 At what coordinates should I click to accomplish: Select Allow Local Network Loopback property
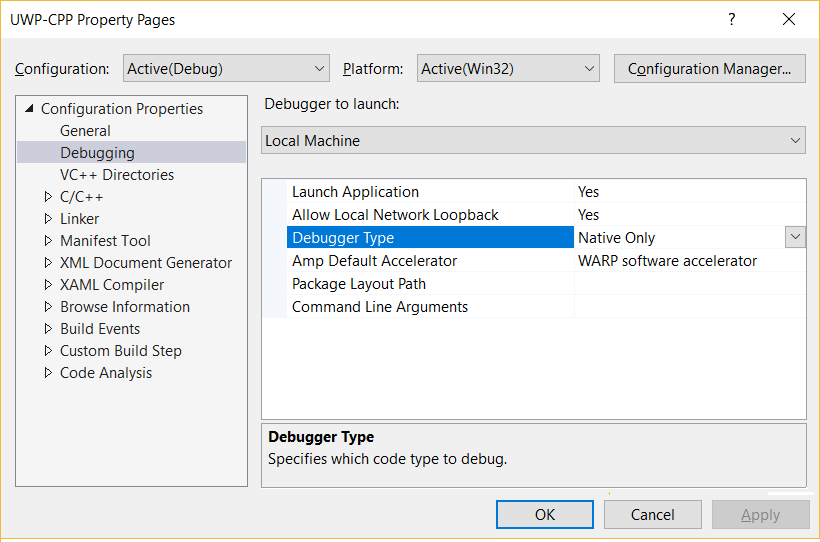tap(430, 214)
